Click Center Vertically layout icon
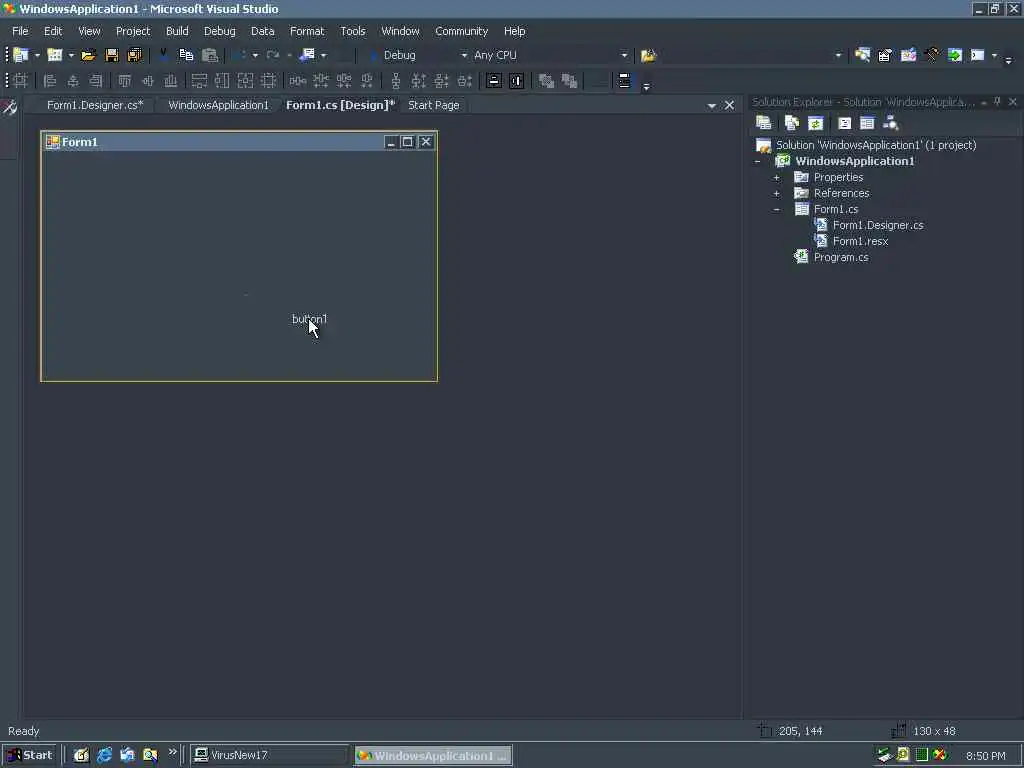The width and height of the screenshot is (1024, 768). coord(517,81)
